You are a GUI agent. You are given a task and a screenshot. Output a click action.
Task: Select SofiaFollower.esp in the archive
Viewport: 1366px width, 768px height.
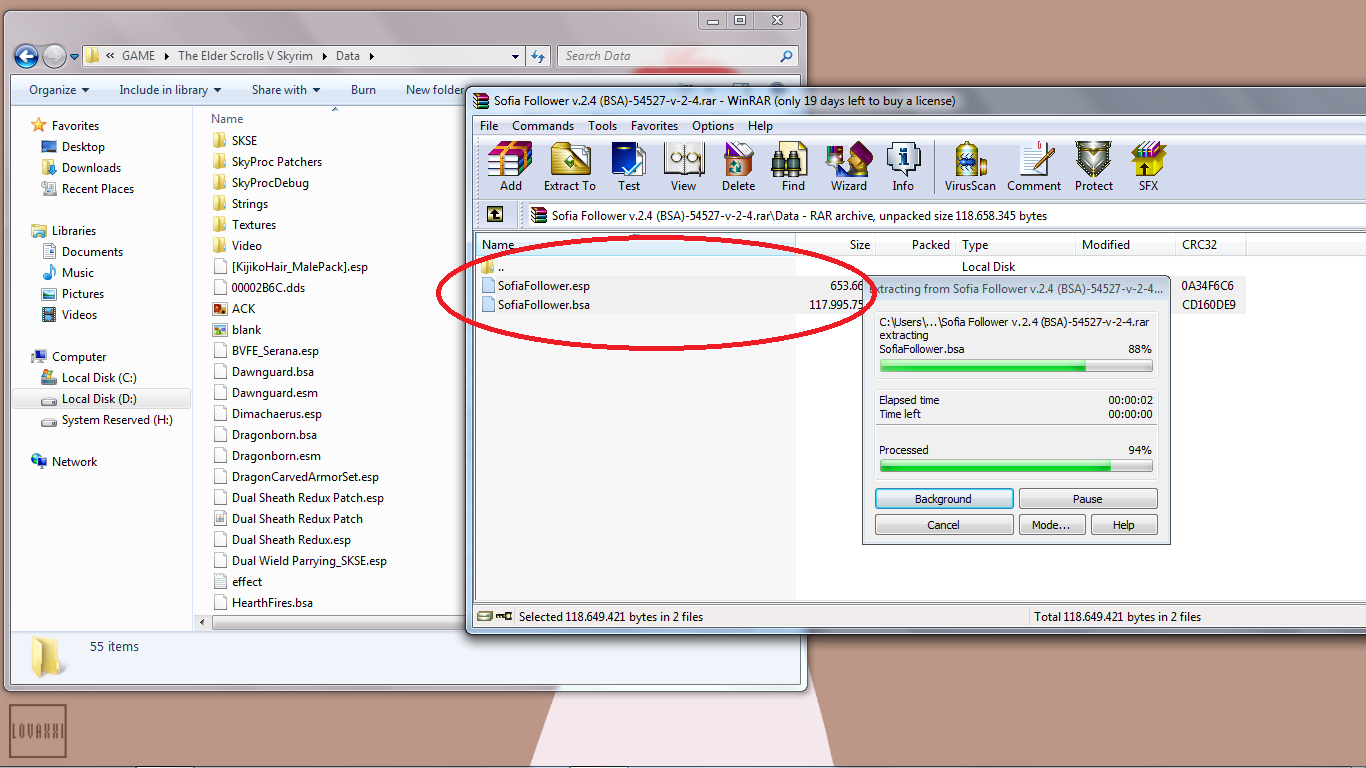(544, 286)
